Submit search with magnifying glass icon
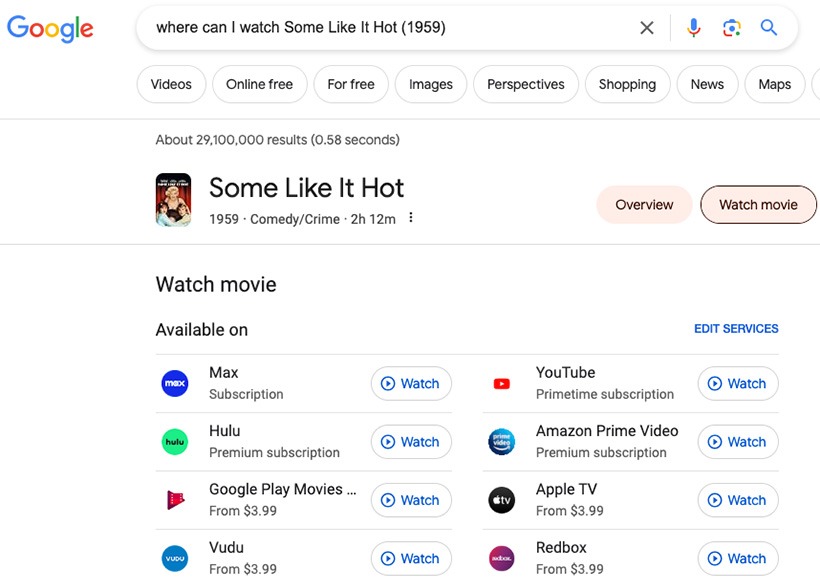Viewport: 820px width, 584px height. coord(768,27)
